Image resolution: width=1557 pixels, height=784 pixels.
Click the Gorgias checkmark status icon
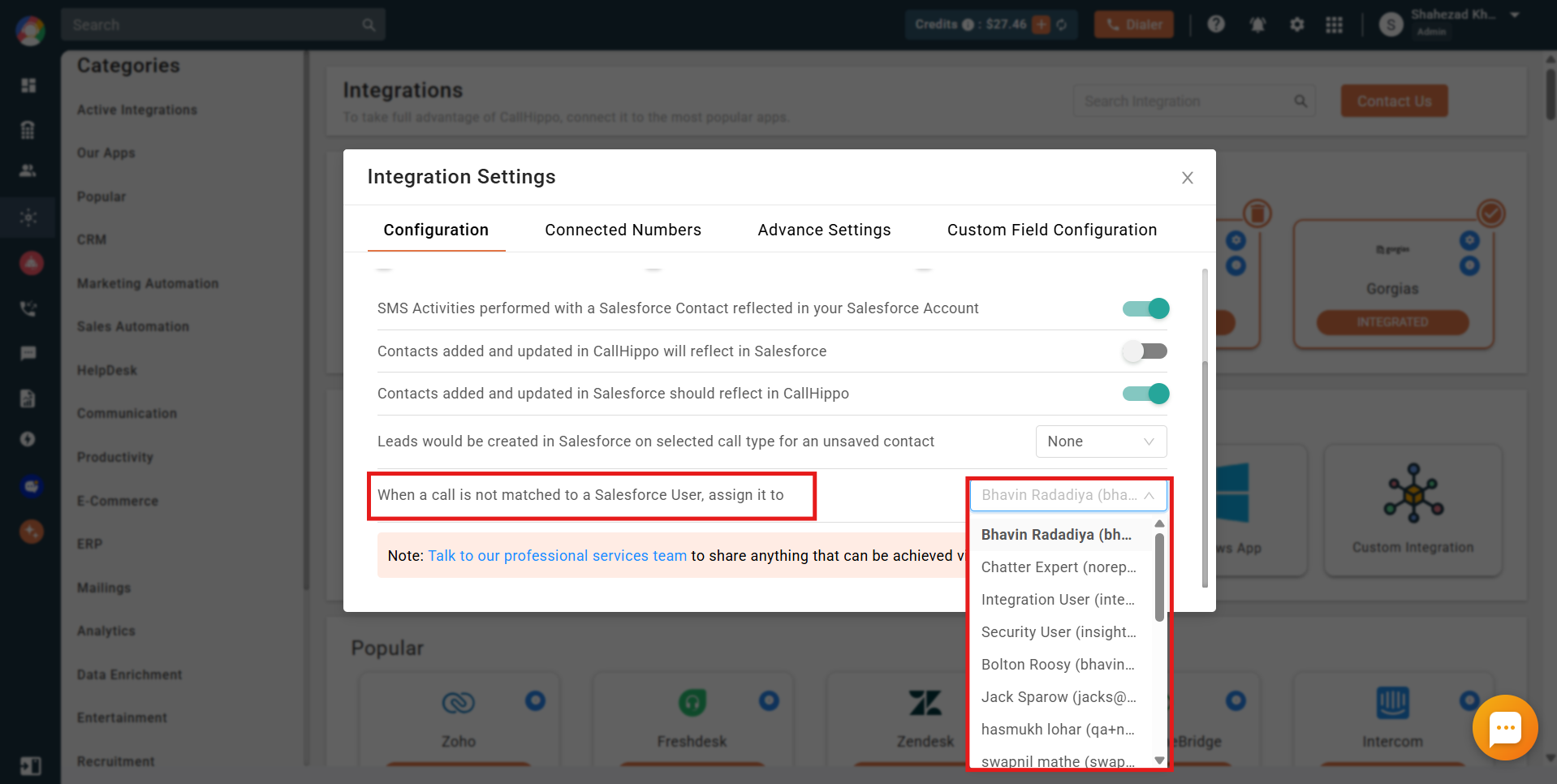coord(1490,213)
